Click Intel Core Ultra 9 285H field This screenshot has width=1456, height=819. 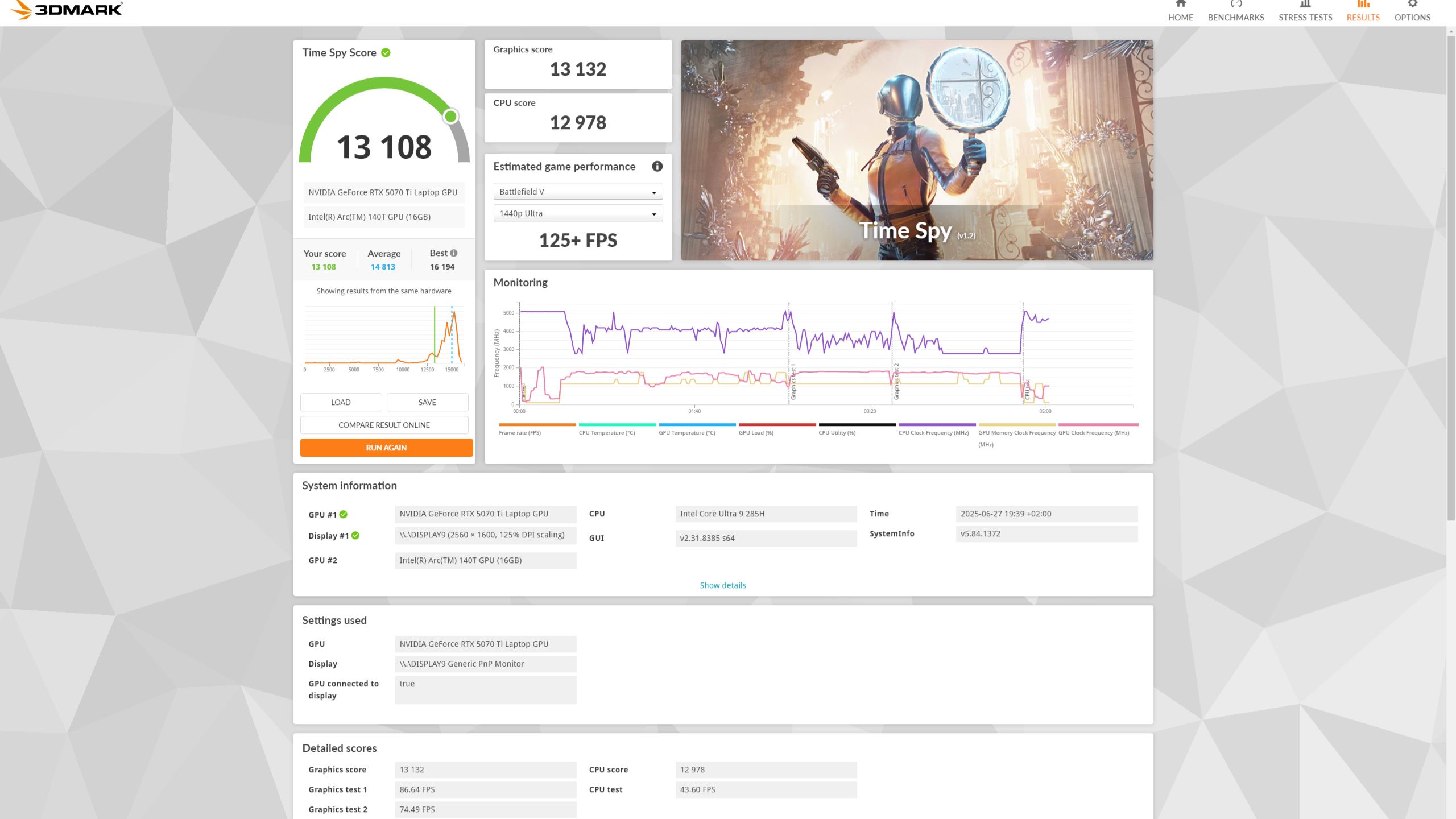766,514
